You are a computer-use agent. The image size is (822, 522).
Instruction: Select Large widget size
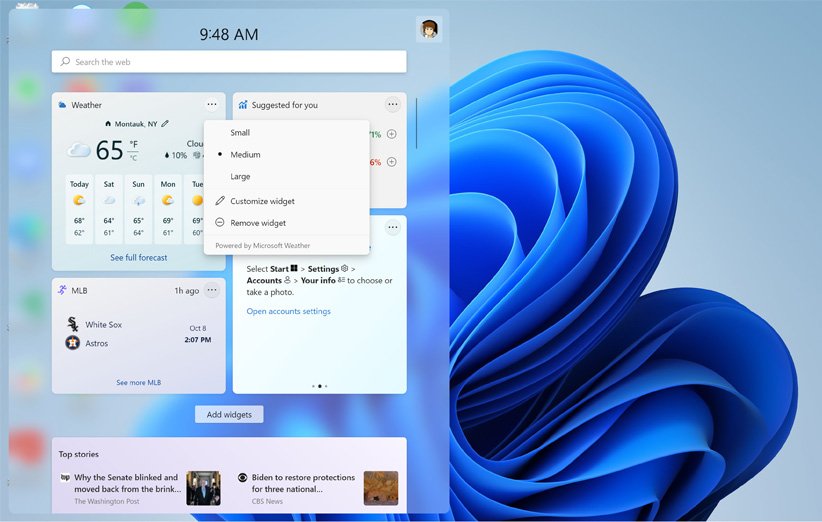(x=240, y=177)
